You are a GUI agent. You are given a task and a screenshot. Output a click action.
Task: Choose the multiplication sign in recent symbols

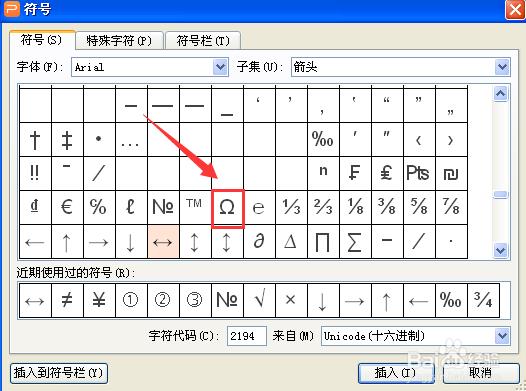291,300
